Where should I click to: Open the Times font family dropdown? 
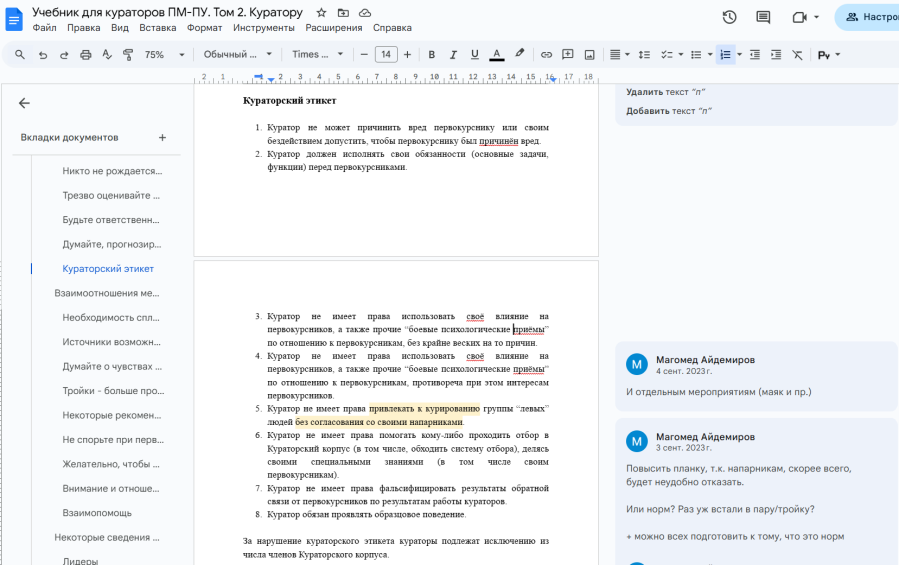tap(318, 54)
